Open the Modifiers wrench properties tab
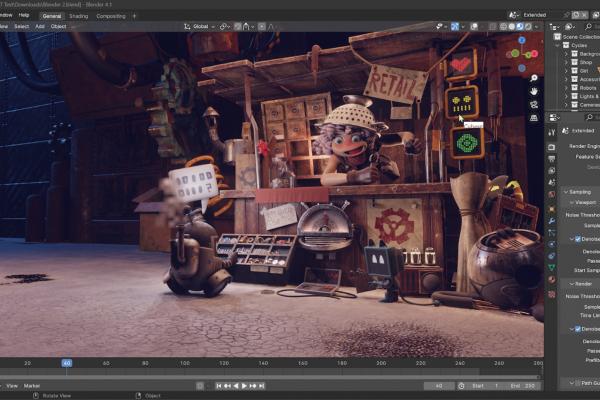 click(551, 221)
